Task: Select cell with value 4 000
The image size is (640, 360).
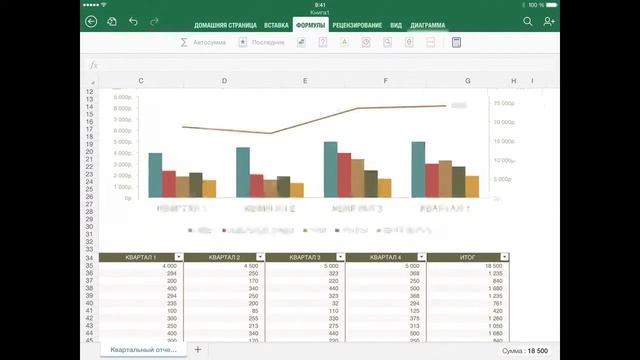Action: (141, 266)
